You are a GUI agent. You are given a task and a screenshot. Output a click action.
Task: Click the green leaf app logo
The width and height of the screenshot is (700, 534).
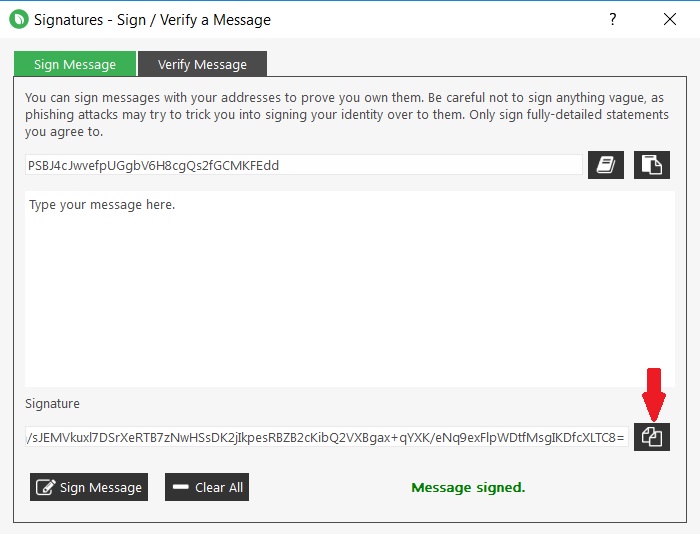pos(18,19)
